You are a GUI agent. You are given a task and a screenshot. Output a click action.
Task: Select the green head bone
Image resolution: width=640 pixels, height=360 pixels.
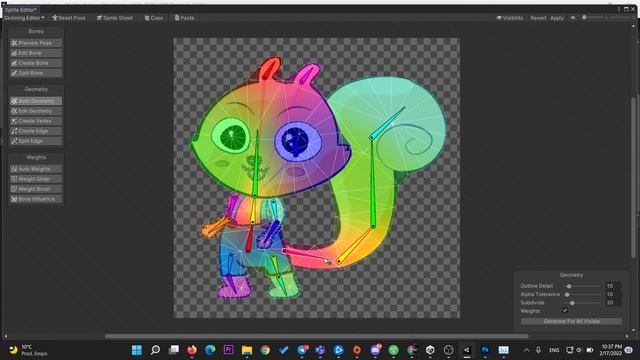(x=256, y=165)
